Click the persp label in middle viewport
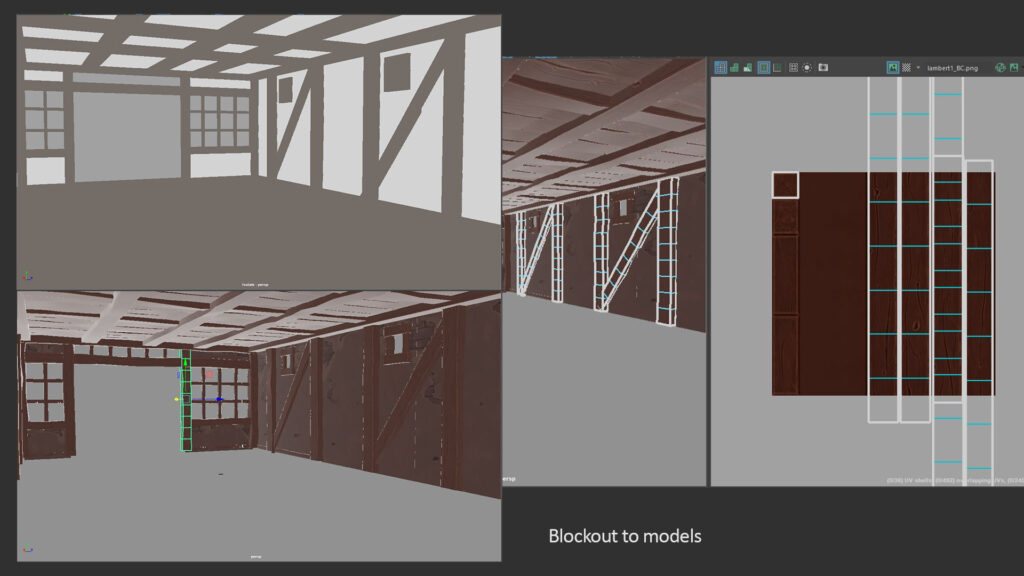 click(509, 479)
